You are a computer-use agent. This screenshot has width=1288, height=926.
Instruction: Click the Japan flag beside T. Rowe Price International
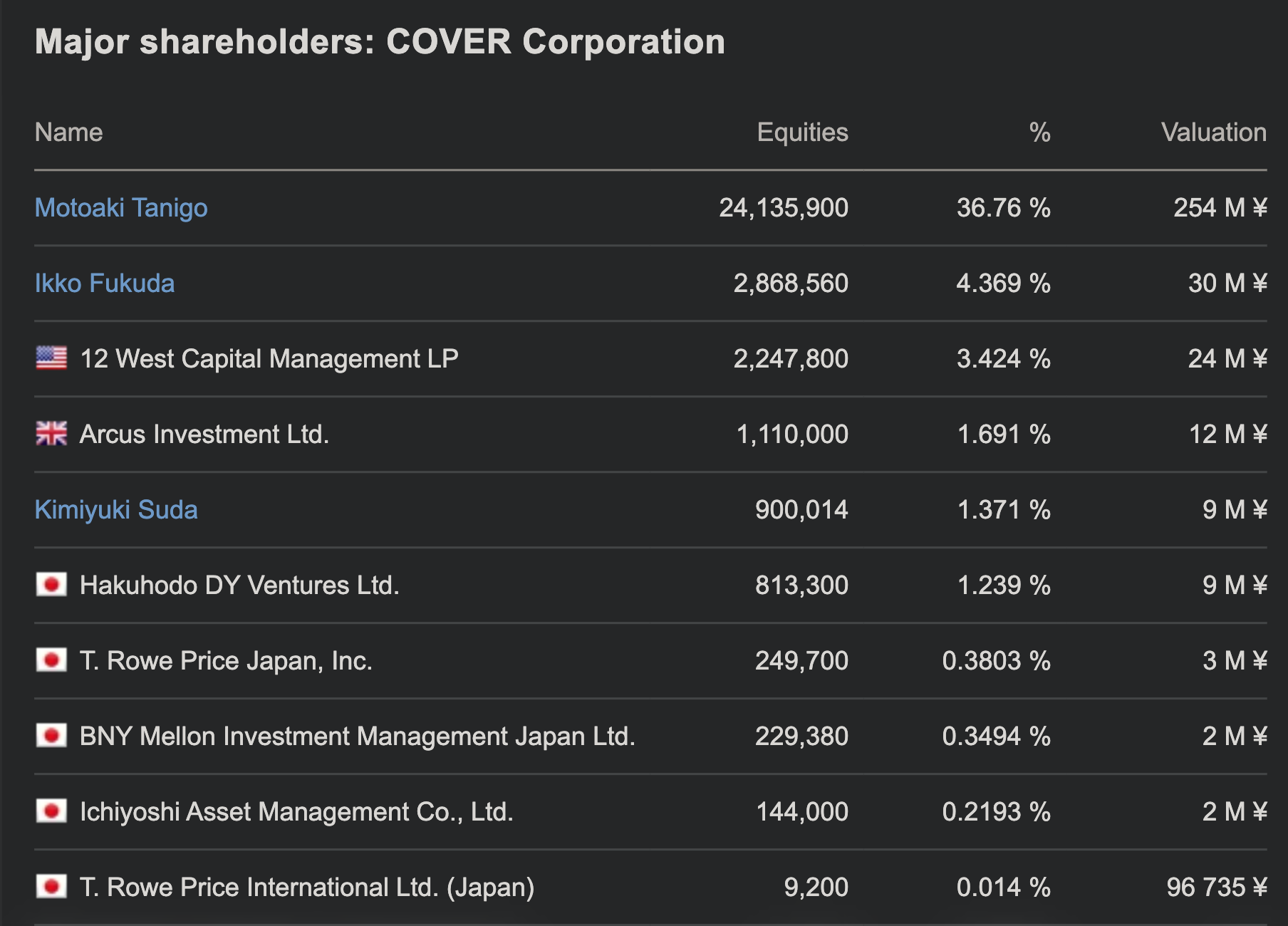[x=51, y=887]
